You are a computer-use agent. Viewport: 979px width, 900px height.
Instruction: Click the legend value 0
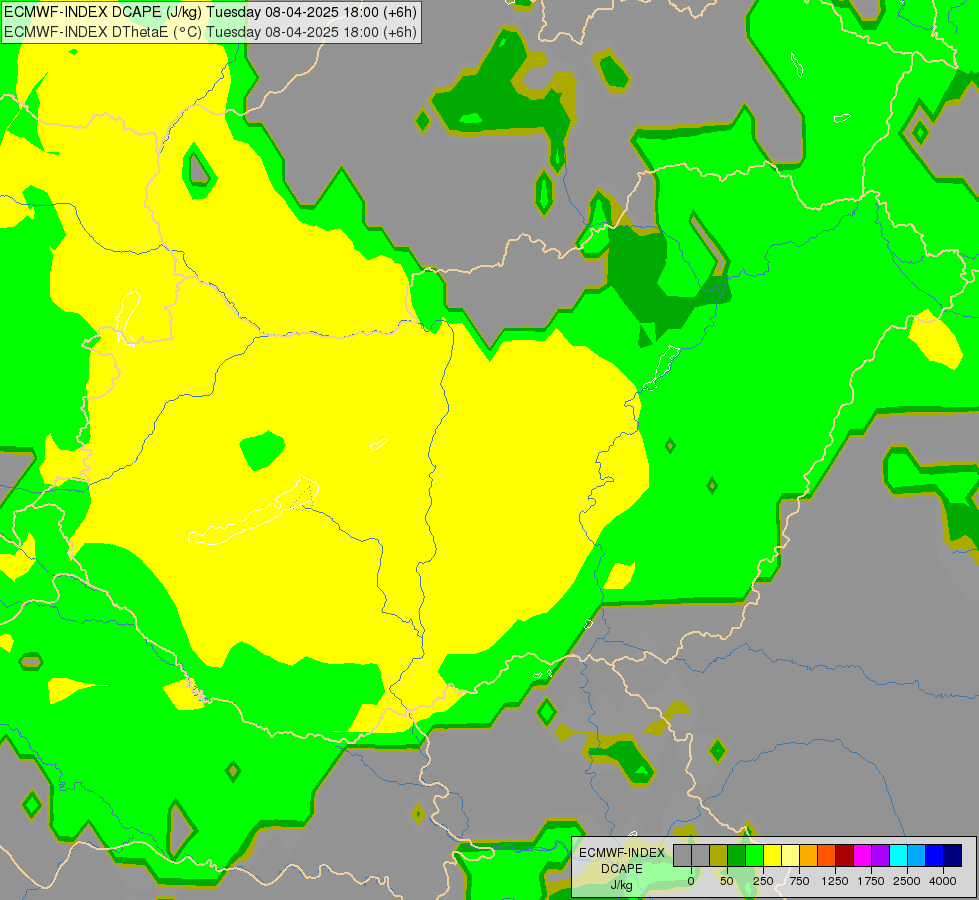691,881
